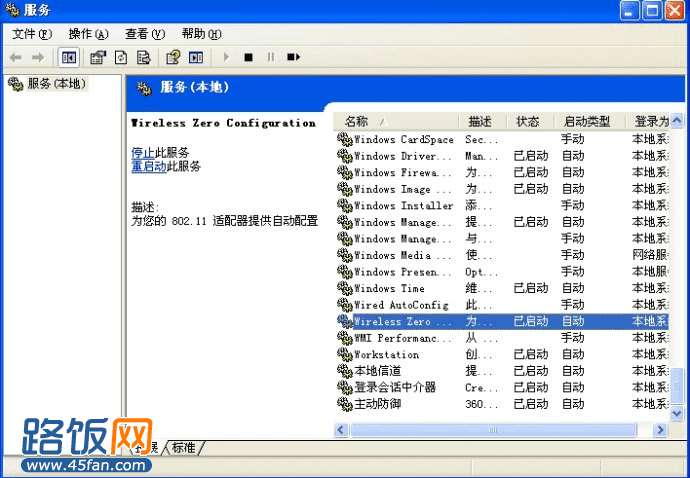Select the 登录会话中介器 service name

tap(395, 387)
